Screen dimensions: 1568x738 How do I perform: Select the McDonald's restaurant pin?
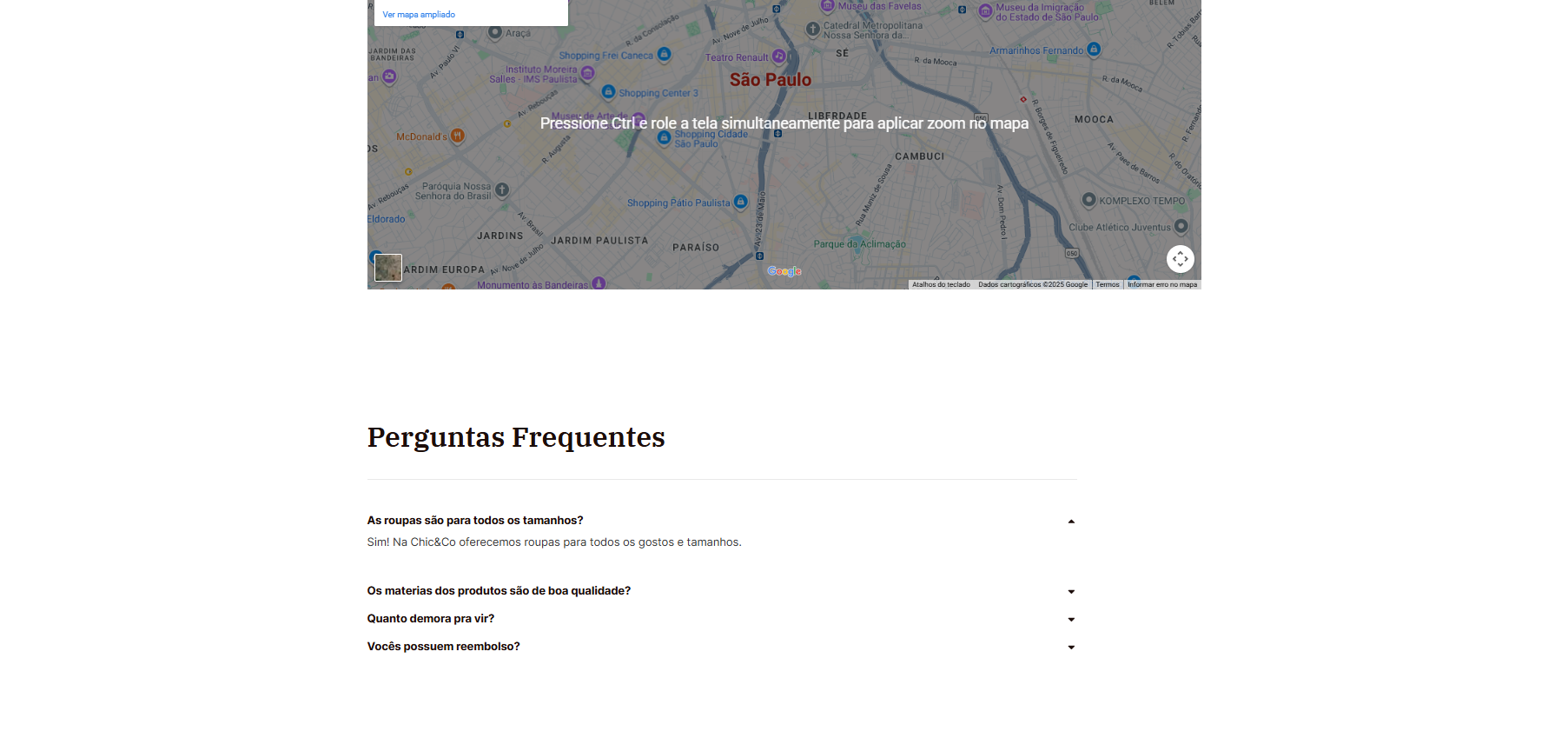[458, 136]
